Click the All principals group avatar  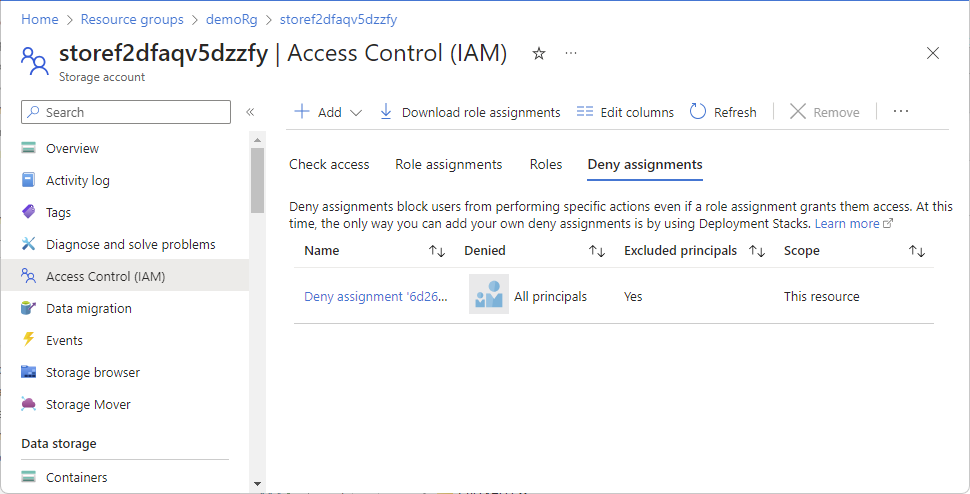[x=489, y=294]
